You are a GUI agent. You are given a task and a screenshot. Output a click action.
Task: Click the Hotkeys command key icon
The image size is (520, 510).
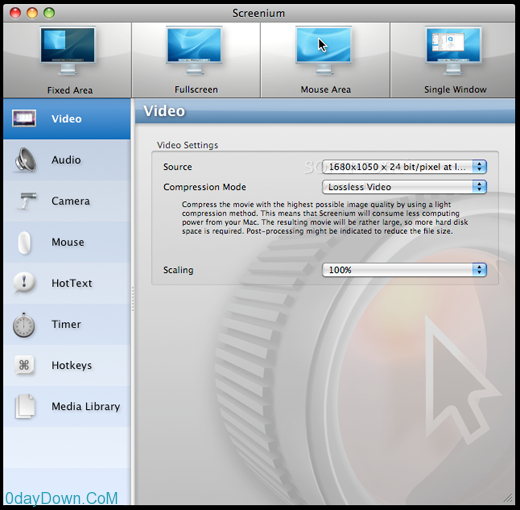(x=24, y=365)
